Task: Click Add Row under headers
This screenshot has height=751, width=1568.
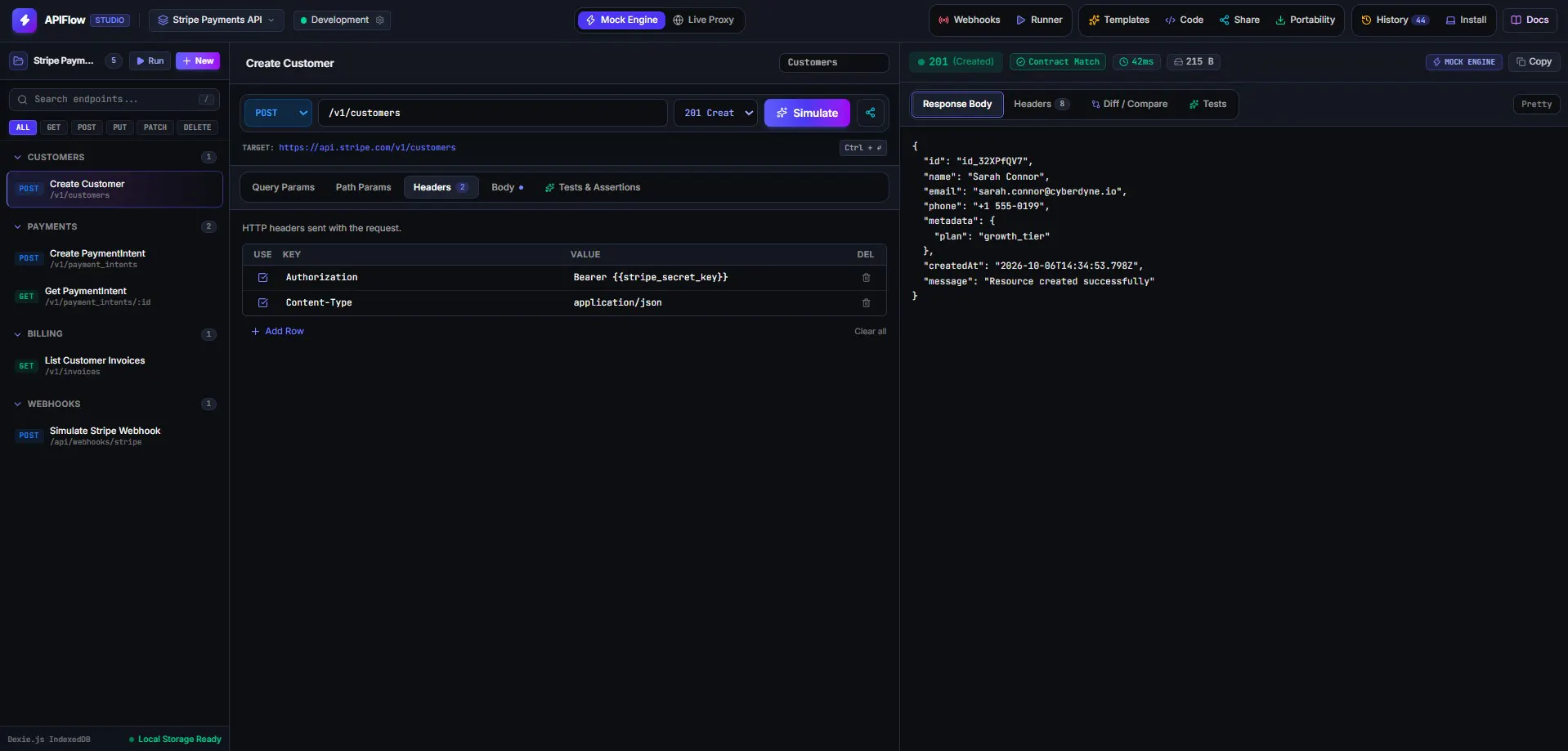Action: (x=278, y=332)
